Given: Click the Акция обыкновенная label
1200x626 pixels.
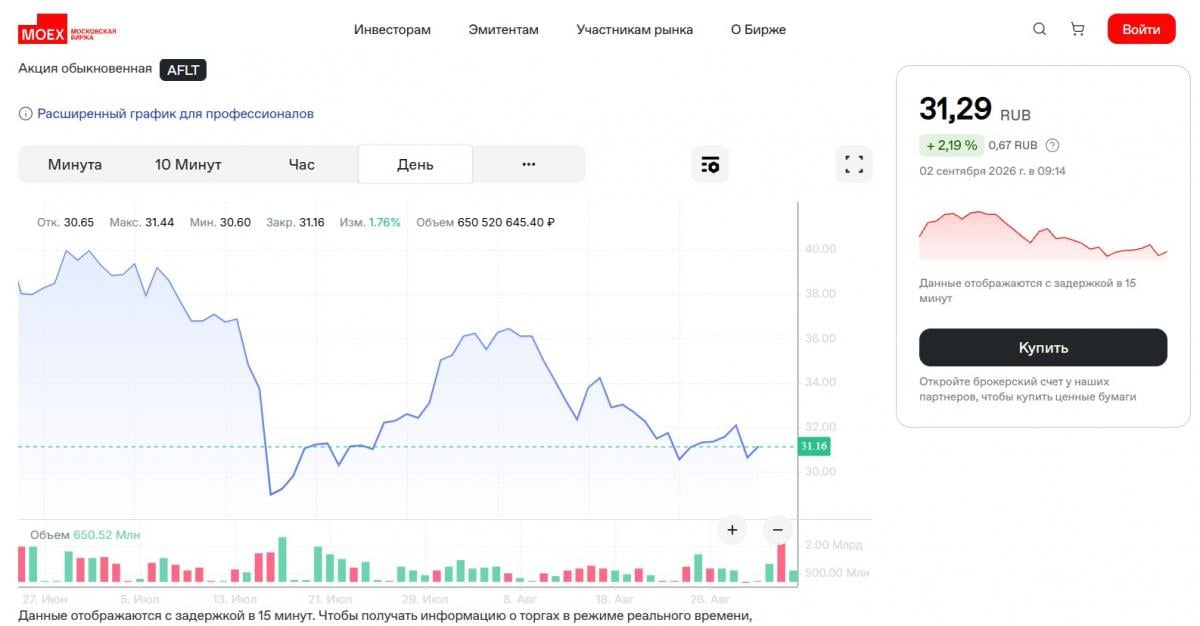Looking at the screenshot, I should click(85, 68).
